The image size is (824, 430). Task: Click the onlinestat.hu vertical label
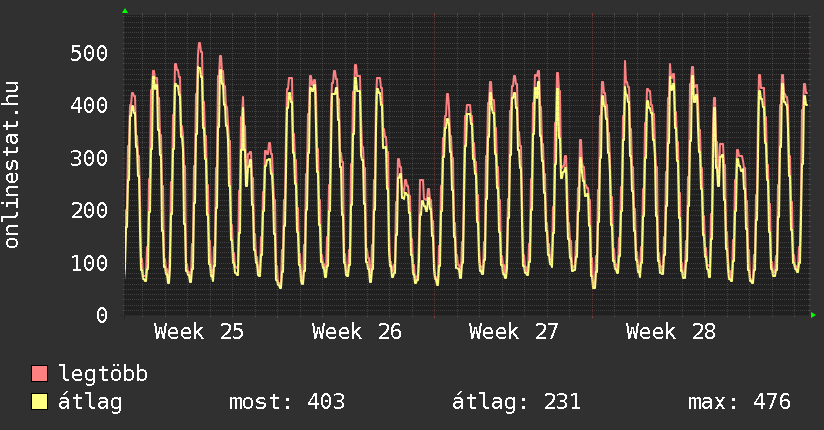[12, 165]
